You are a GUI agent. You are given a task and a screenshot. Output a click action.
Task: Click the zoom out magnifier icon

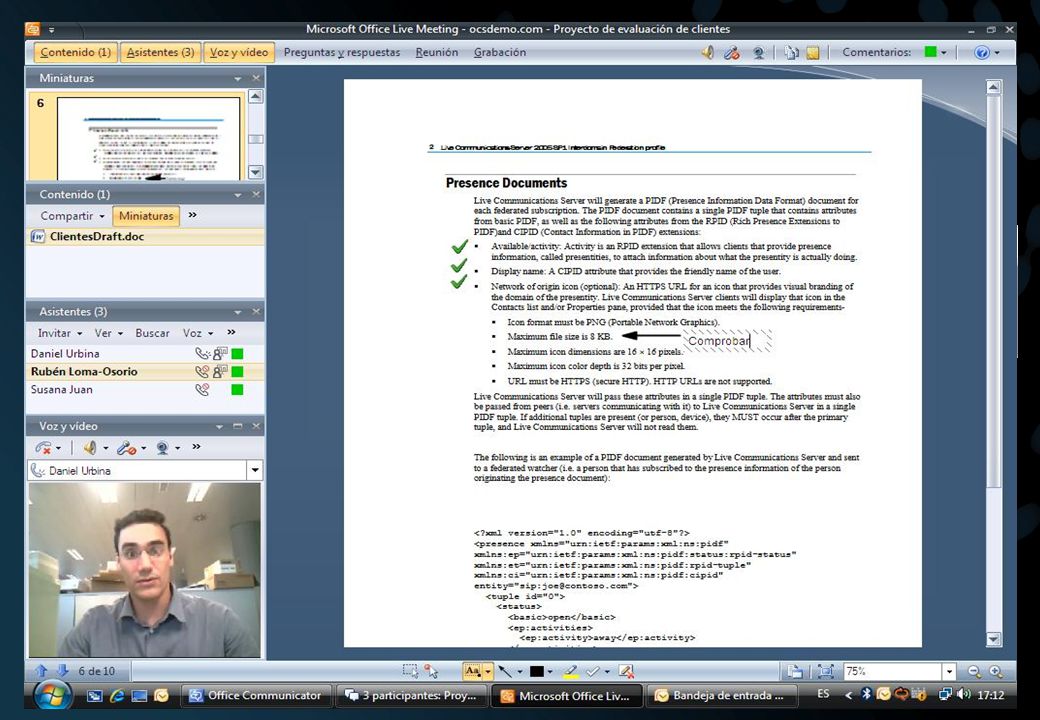click(x=973, y=671)
